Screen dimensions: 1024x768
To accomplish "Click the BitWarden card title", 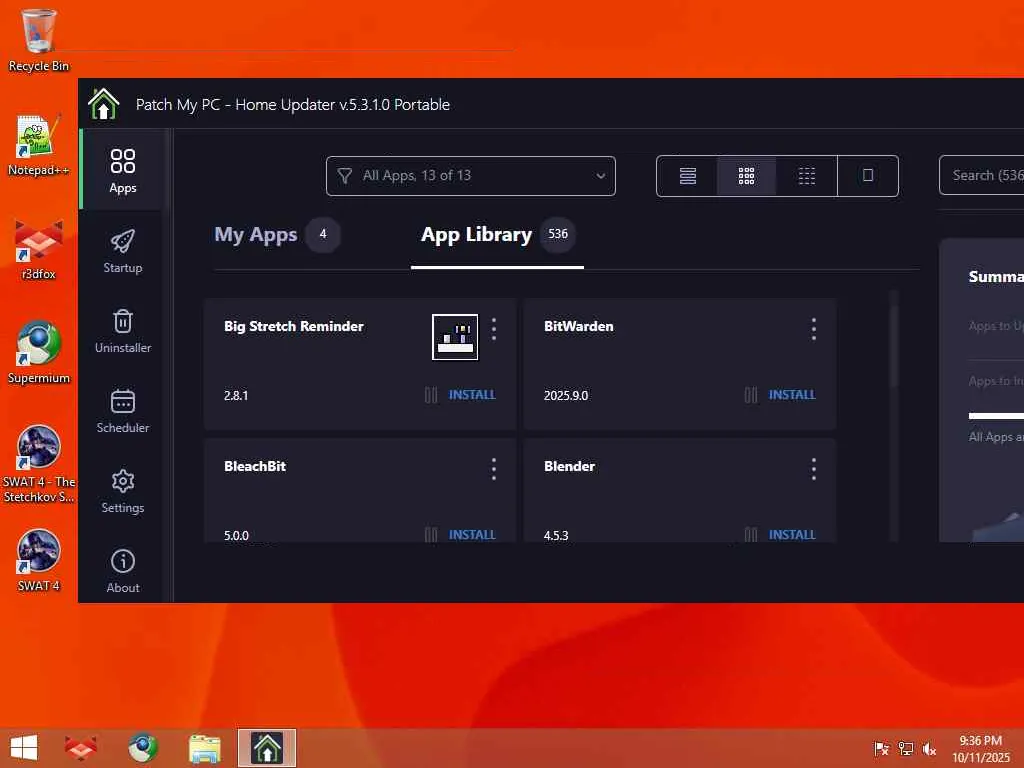I will tap(579, 326).
